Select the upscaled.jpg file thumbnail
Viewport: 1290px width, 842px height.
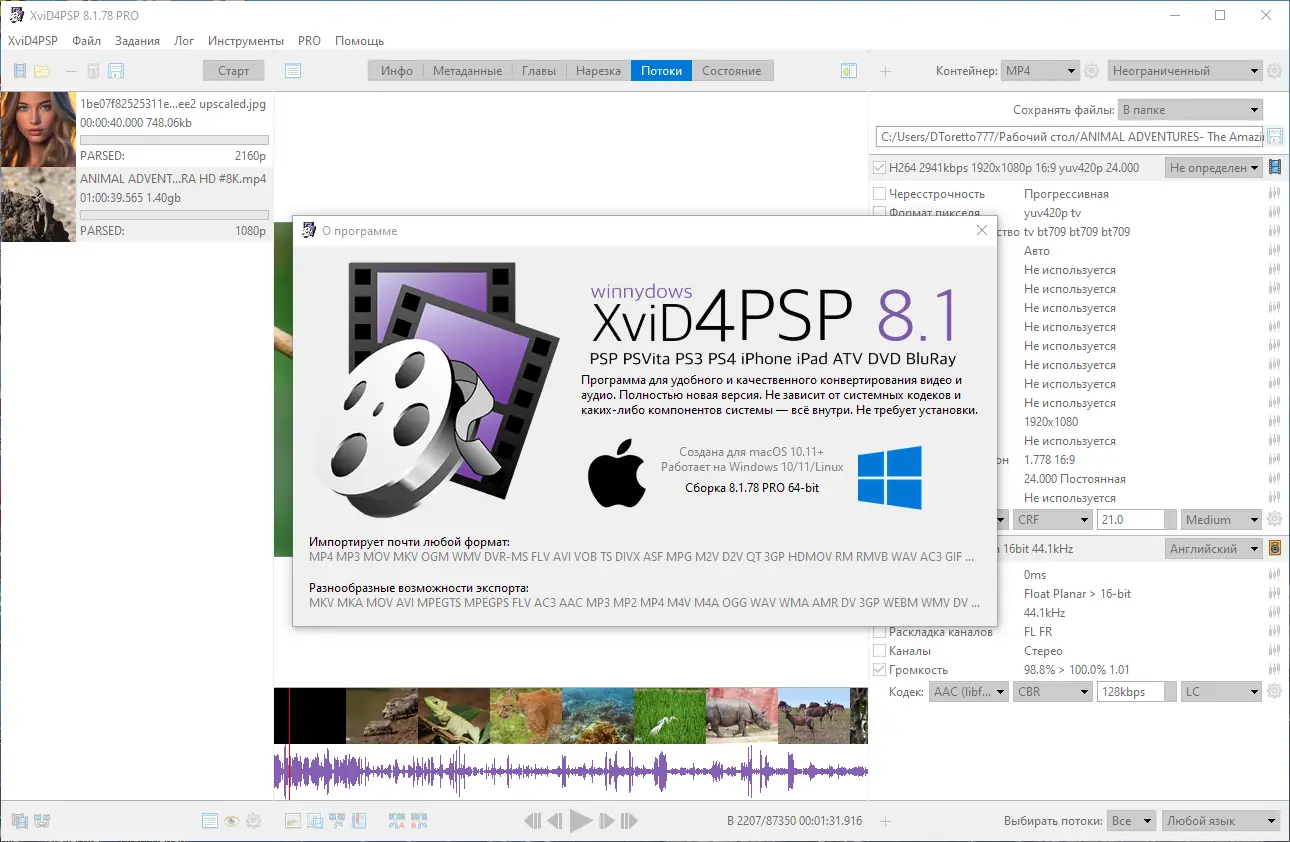pyautogui.click(x=38, y=129)
